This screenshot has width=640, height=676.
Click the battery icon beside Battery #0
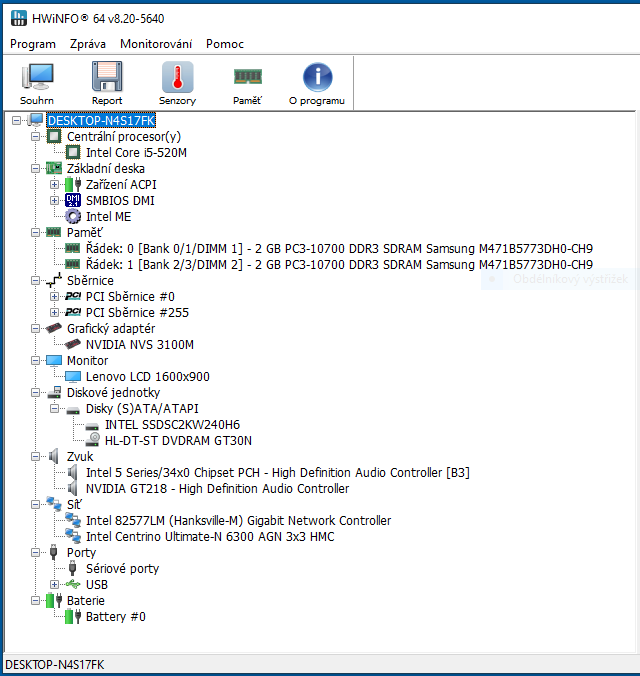pos(73,617)
